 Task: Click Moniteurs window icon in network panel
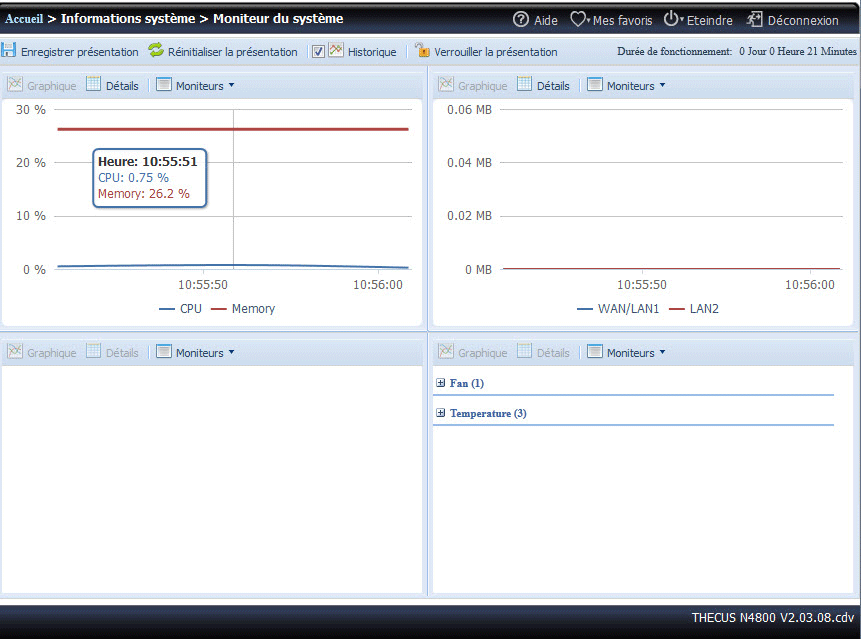click(x=595, y=85)
